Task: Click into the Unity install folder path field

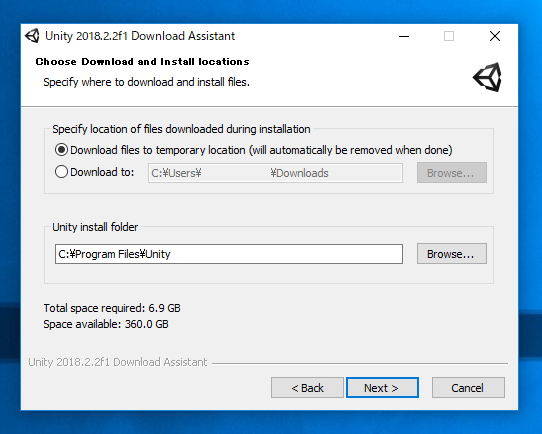Action: [x=229, y=254]
